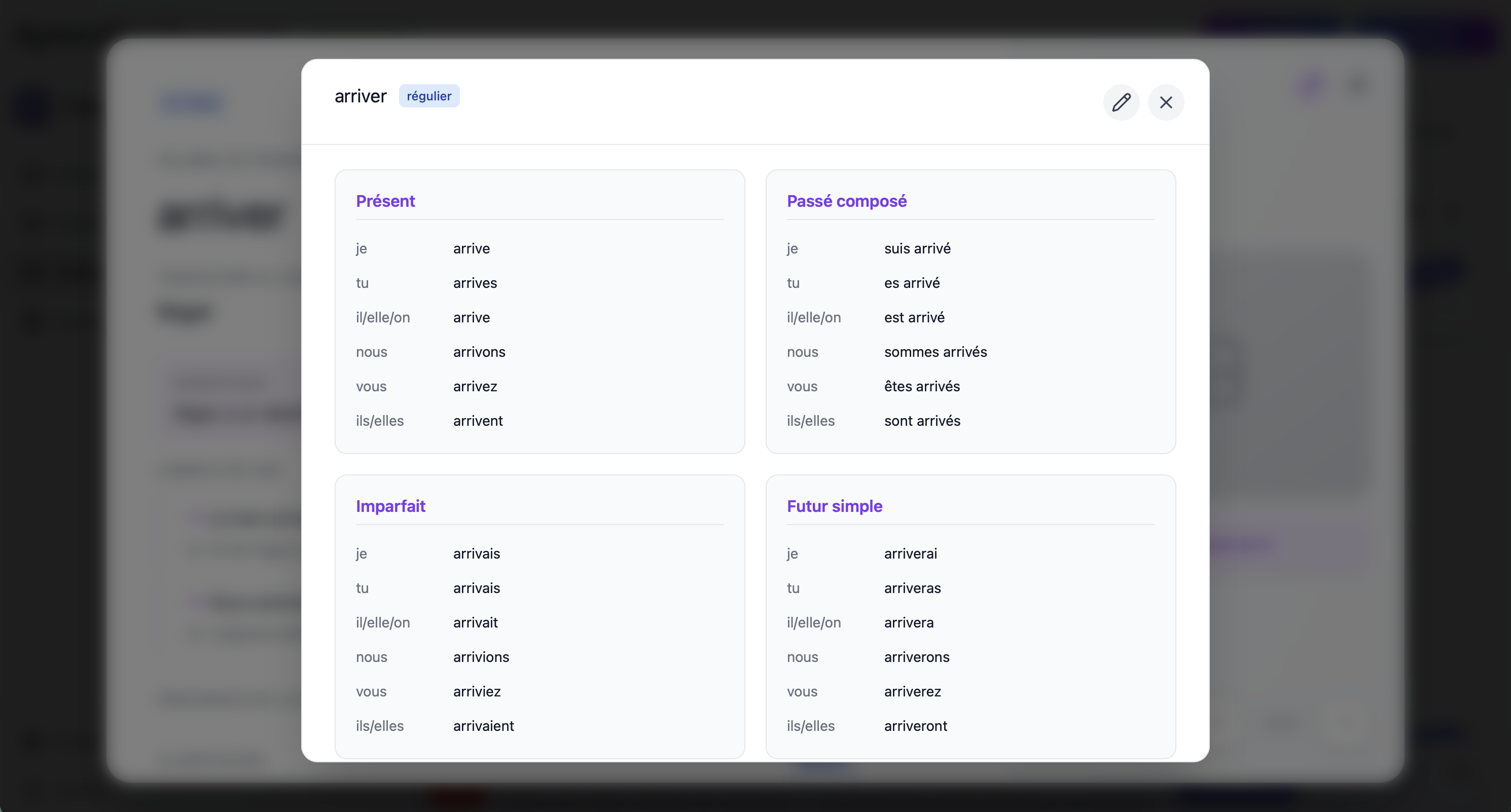The image size is (1511, 812).
Task: Click the Imparfait tense heading
Action: click(390, 506)
